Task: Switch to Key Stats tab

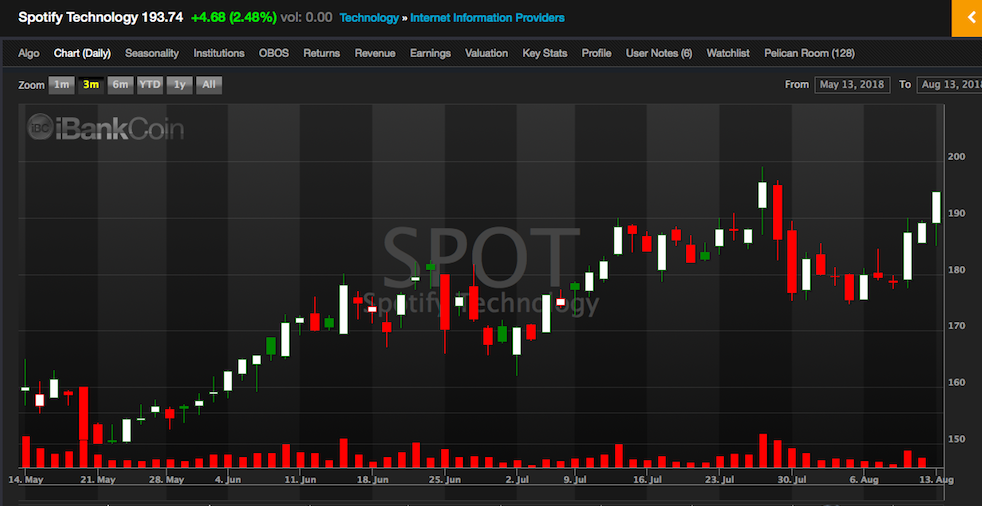Action: click(x=545, y=53)
